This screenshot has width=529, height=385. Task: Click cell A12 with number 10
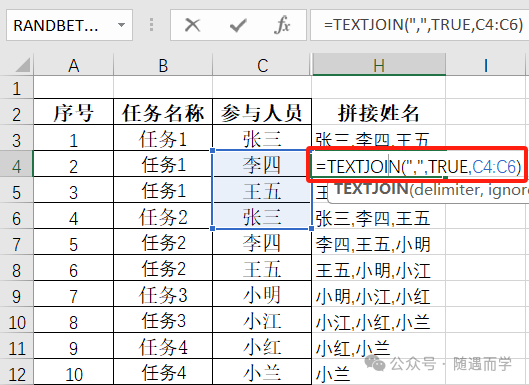point(74,372)
